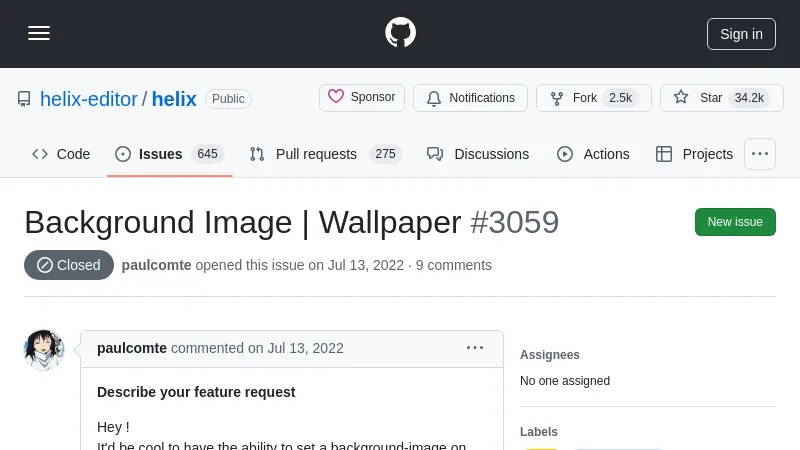Image resolution: width=800 pixels, height=450 pixels.
Task: Open the Actions tab
Action: [593, 154]
